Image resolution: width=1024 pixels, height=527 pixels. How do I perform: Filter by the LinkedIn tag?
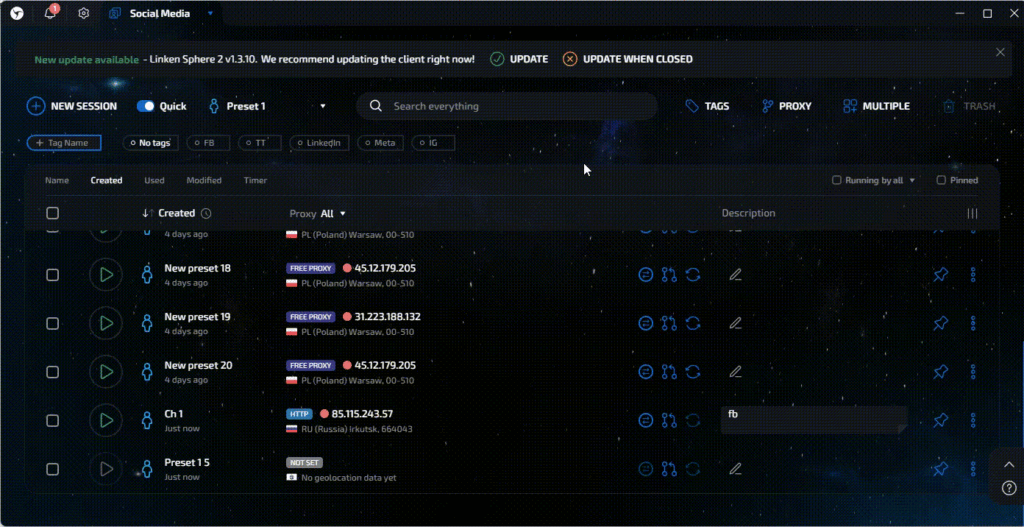321,143
